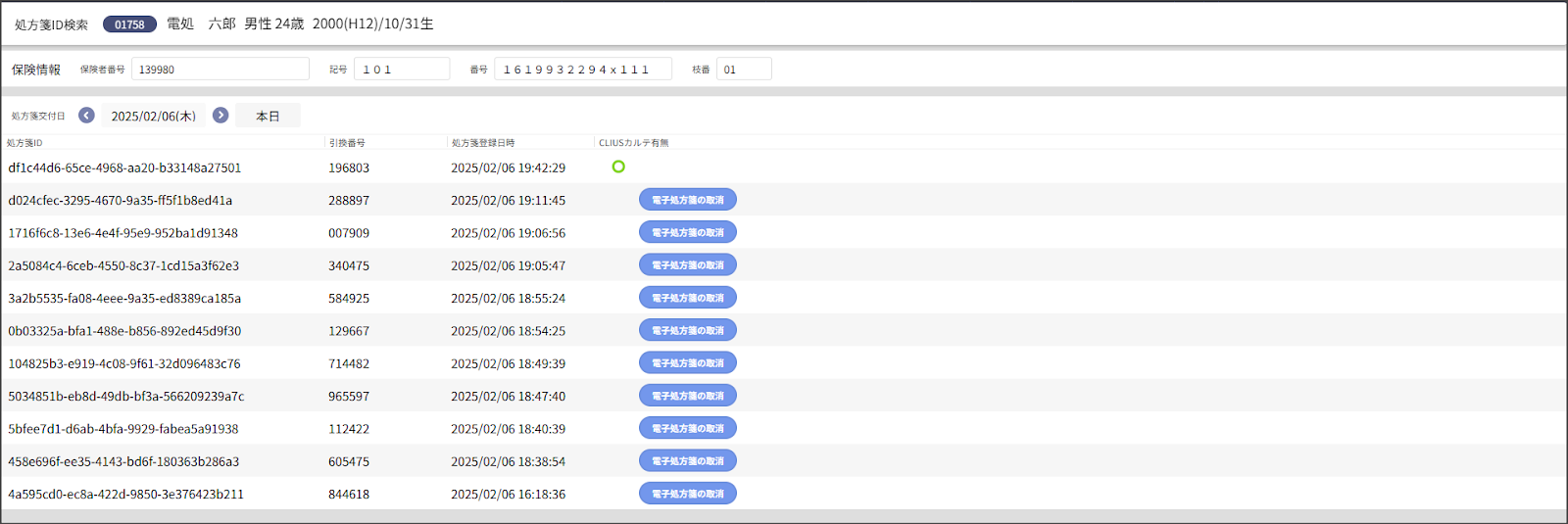Cancel e-prescription registered at 18:55:24

tap(687, 298)
